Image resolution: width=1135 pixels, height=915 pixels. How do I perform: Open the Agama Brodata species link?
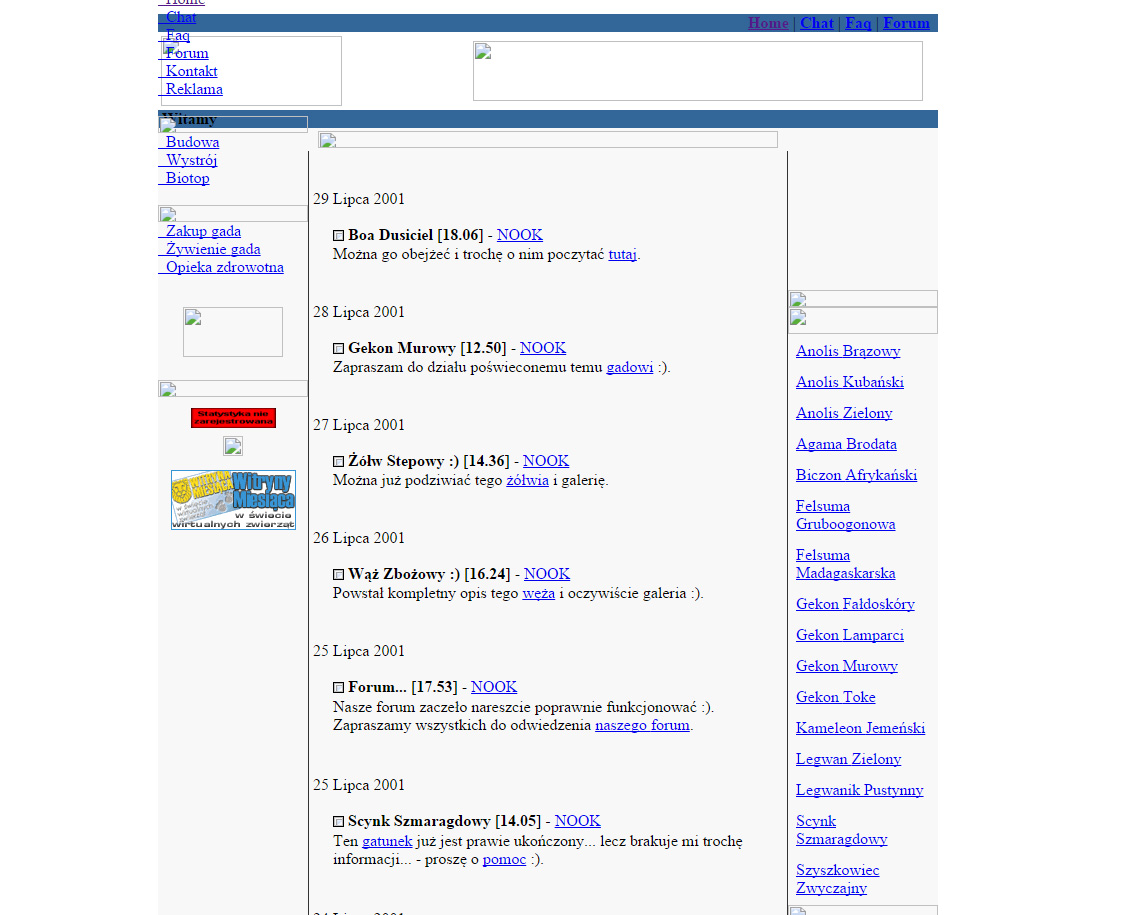click(846, 444)
